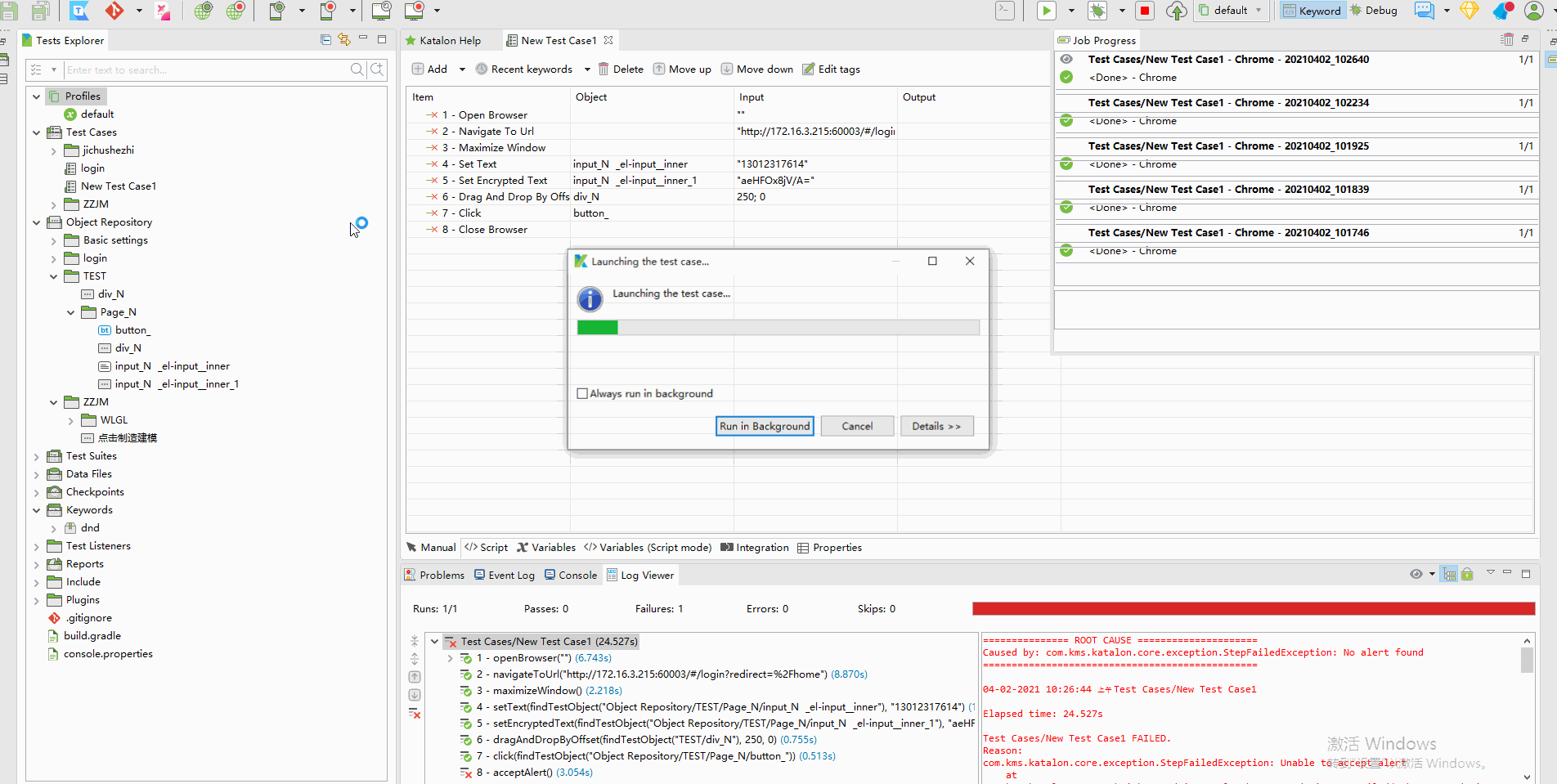Click the Record Mobile toolbar icon
Screen dimensions: 1557x784
point(328,11)
